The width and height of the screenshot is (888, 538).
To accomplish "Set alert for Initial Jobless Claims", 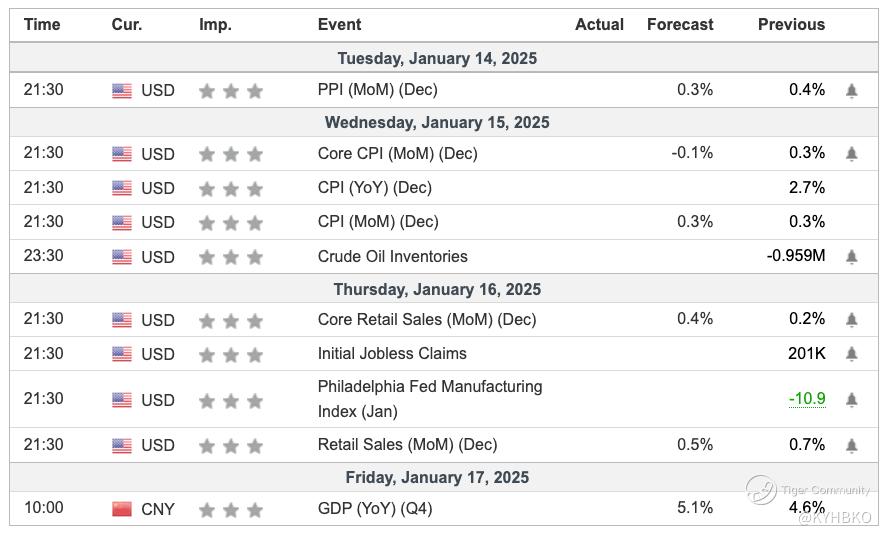I will click(851, 354).
